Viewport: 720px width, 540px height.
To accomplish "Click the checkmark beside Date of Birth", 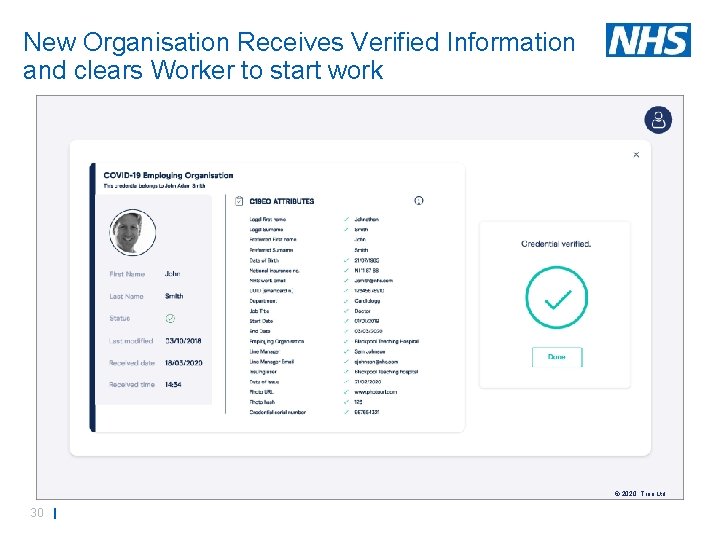I will point(346,260).
